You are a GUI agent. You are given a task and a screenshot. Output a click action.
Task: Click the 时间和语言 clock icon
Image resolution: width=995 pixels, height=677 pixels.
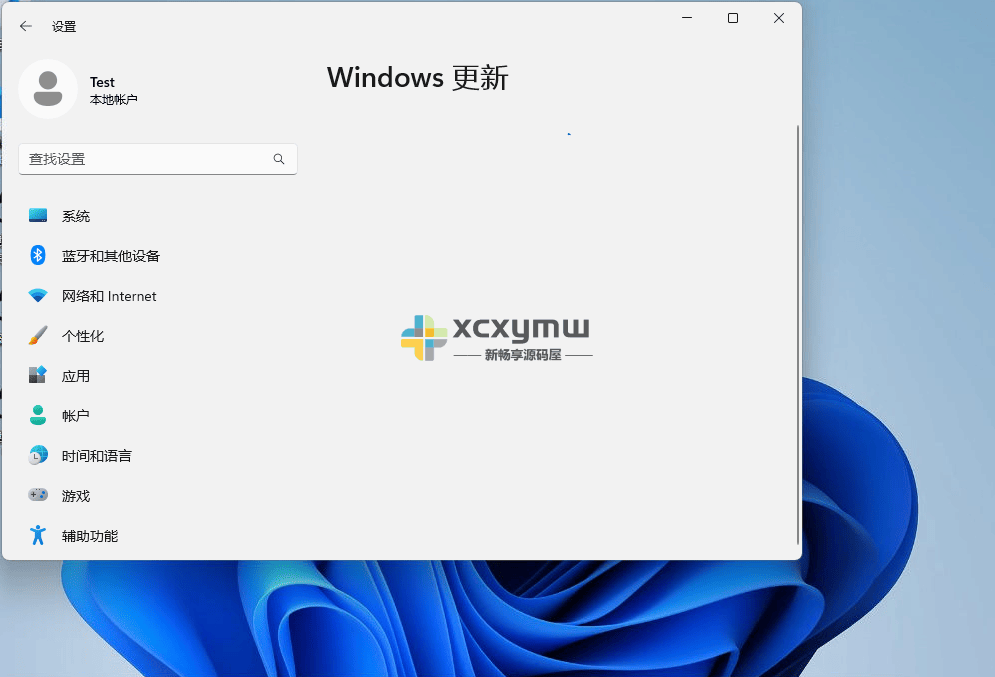pos(36,455)
